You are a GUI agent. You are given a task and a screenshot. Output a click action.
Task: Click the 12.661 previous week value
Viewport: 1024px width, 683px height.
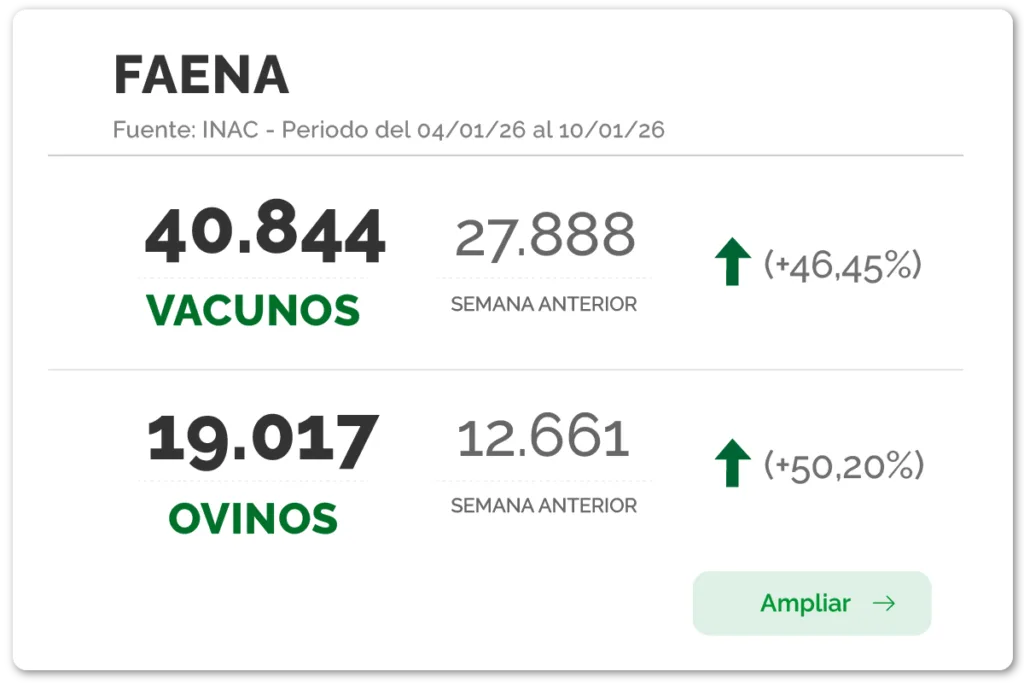pos(543,436)
